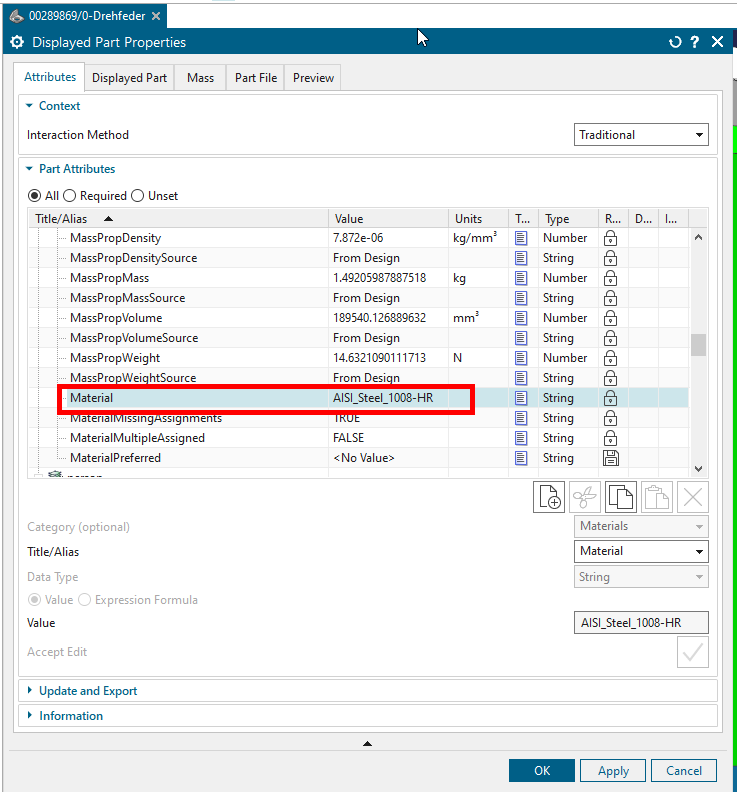Click the value 7.872e-06
737x792 pixels.
click(x=358, y=238)
